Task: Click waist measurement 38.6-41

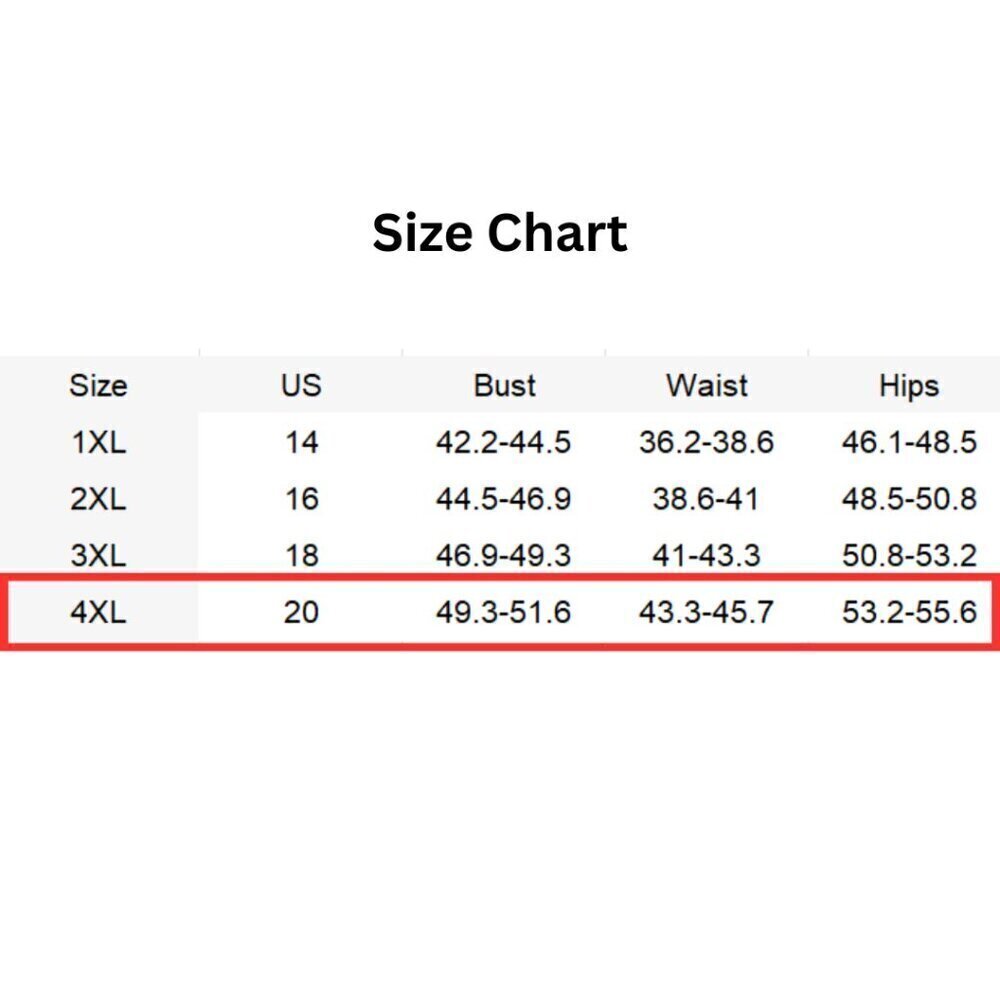Action: coord(706,499)
